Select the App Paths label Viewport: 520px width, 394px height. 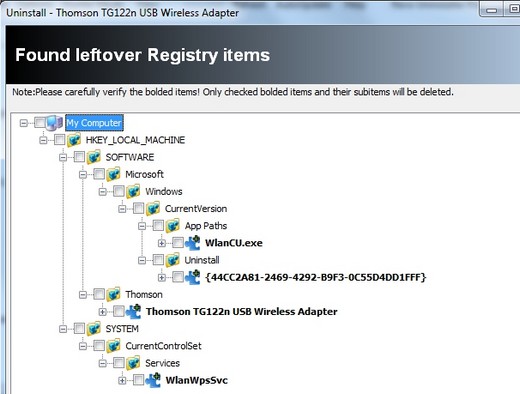206,226
